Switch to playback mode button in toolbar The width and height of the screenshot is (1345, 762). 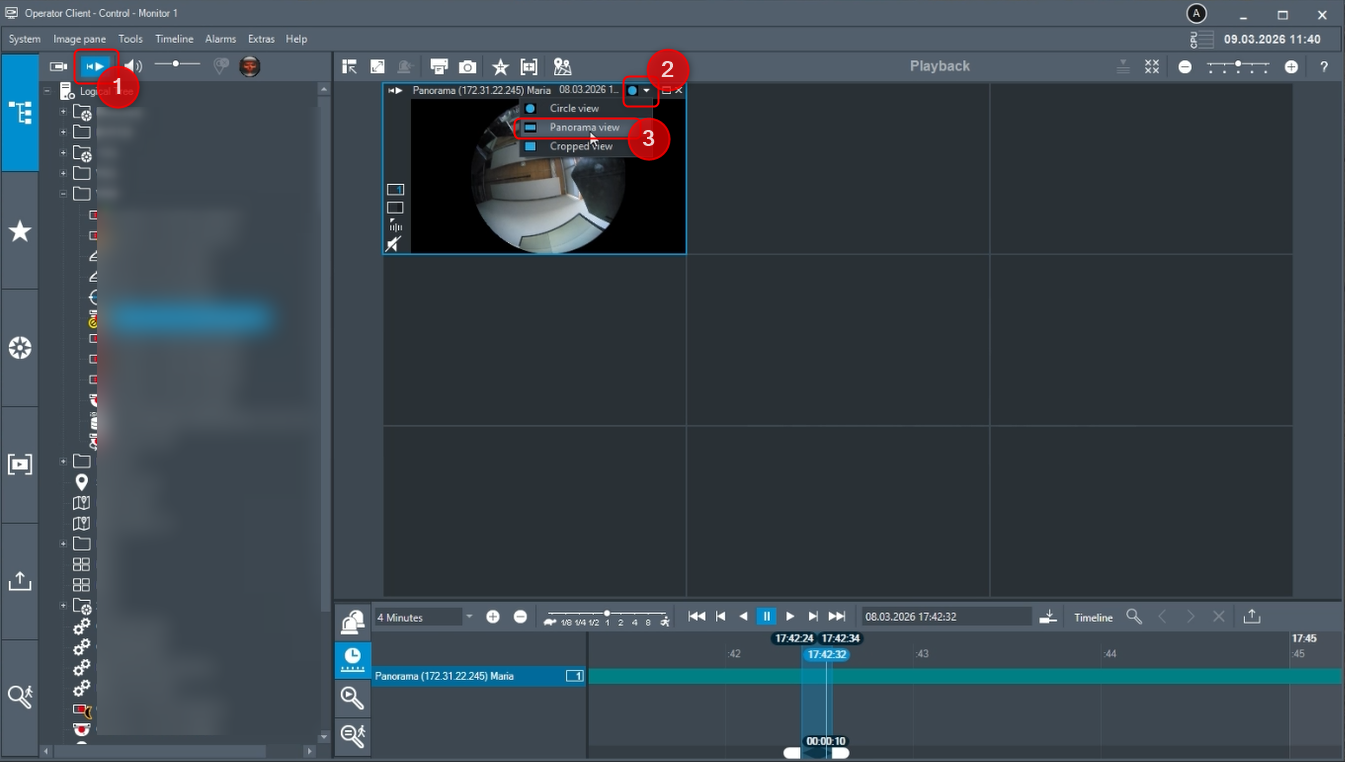(x=96, y=66)
